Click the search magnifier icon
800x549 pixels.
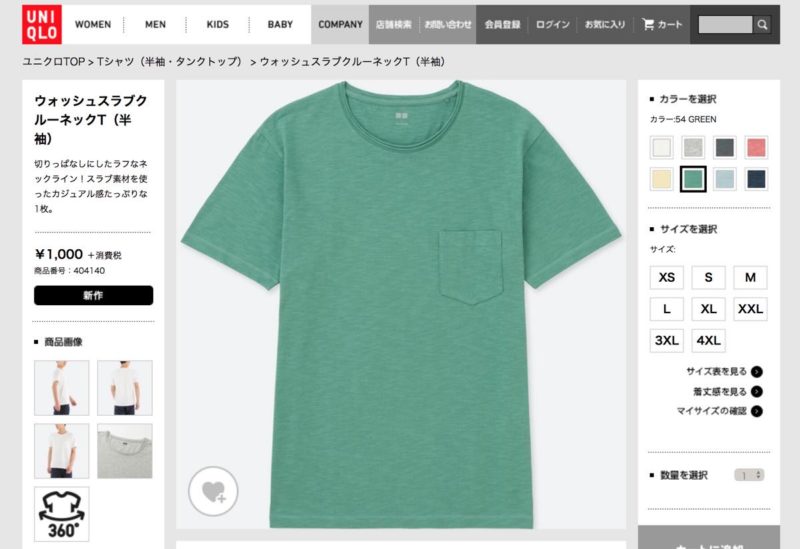(762, 24)
